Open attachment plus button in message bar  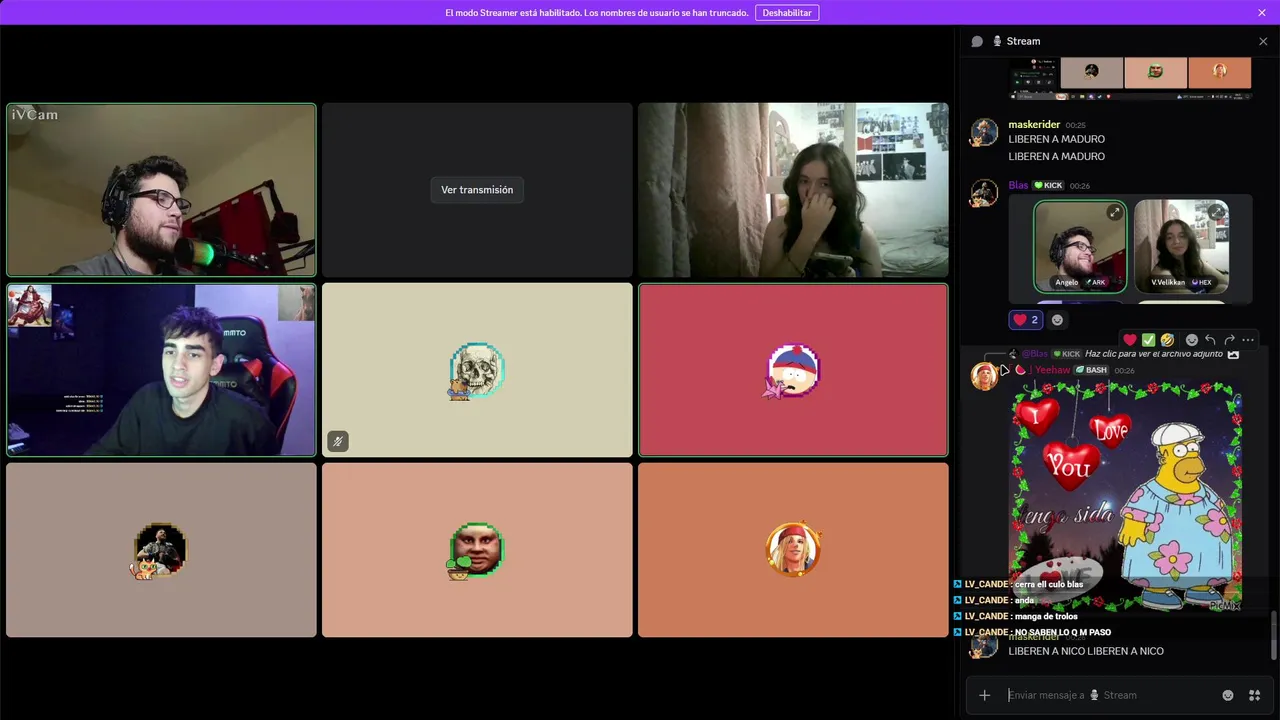coord(984,695)
